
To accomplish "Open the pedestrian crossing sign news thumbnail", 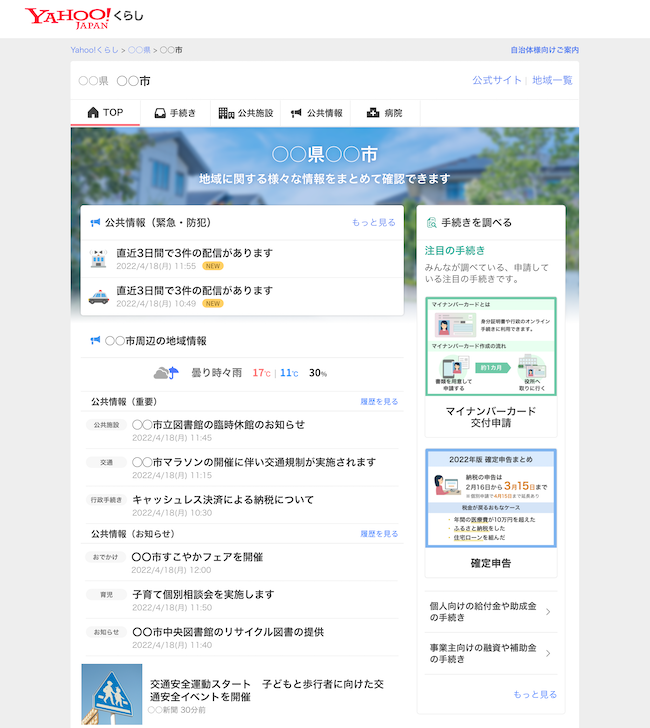I will coord(112,694).
